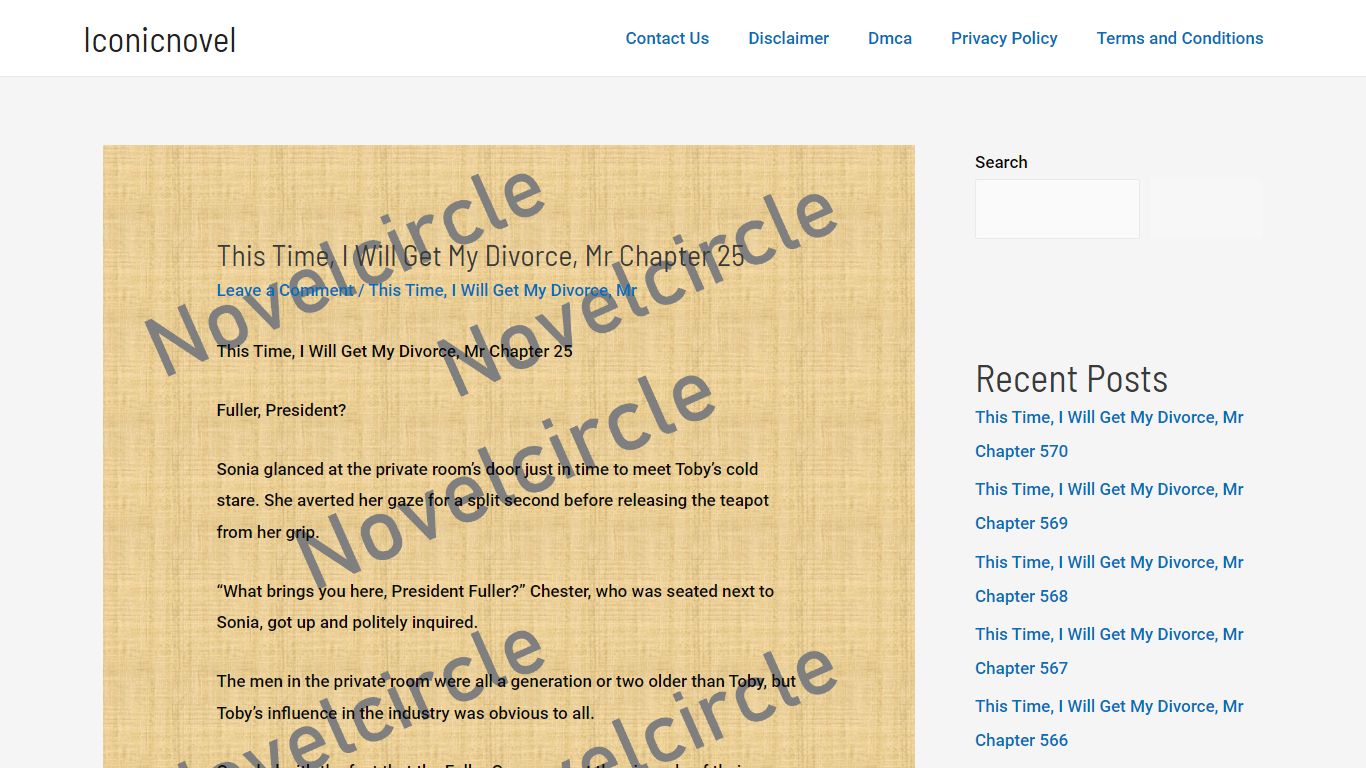Click the 'Recent Posts' heading

pyautogui.click(x=1071, y=379)
